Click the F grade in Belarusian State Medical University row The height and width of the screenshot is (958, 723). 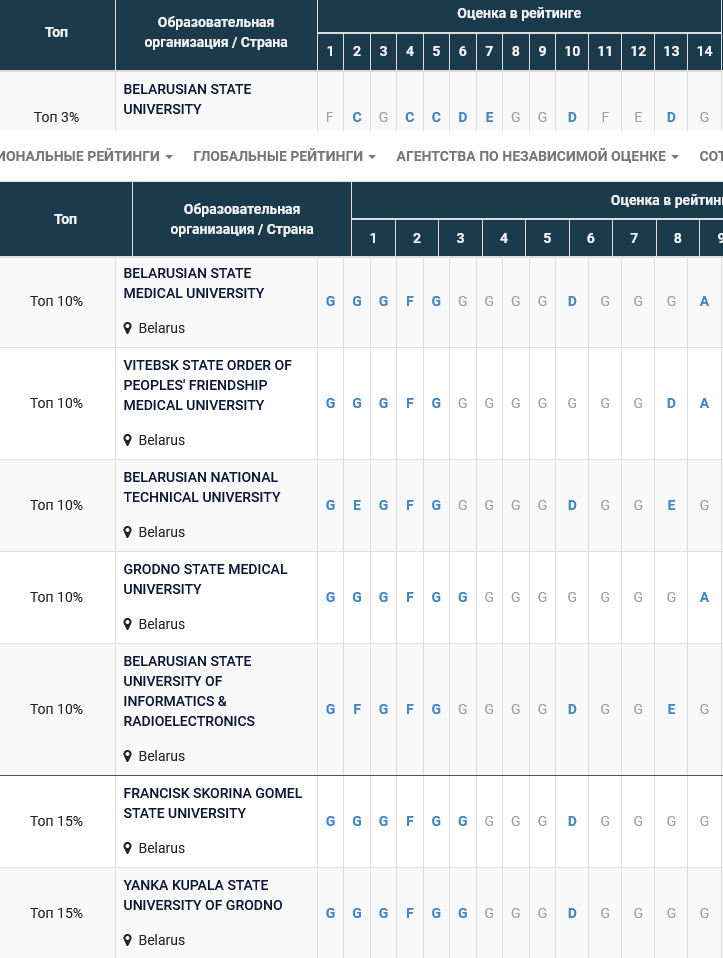[x=410, y=301]
